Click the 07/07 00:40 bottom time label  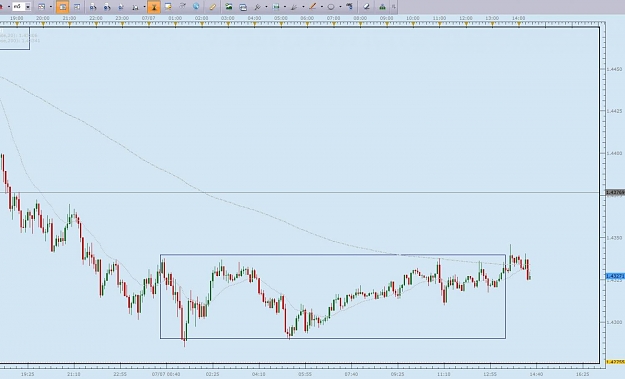tap(166, 374)
